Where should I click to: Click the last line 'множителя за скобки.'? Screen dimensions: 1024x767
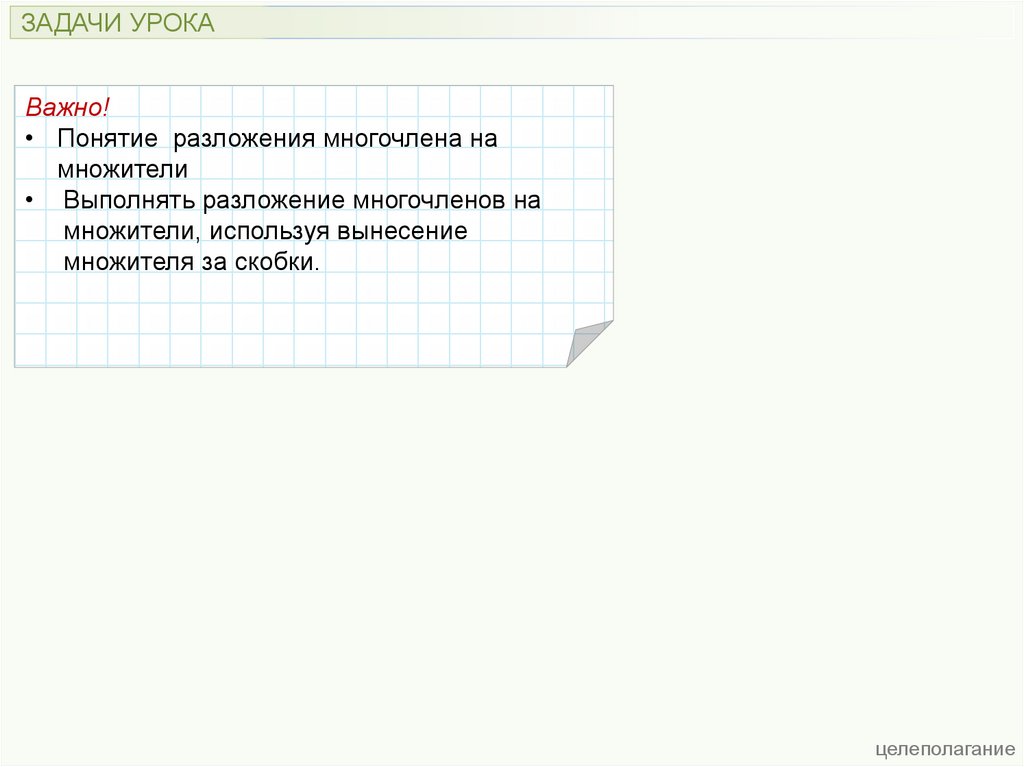191,262
